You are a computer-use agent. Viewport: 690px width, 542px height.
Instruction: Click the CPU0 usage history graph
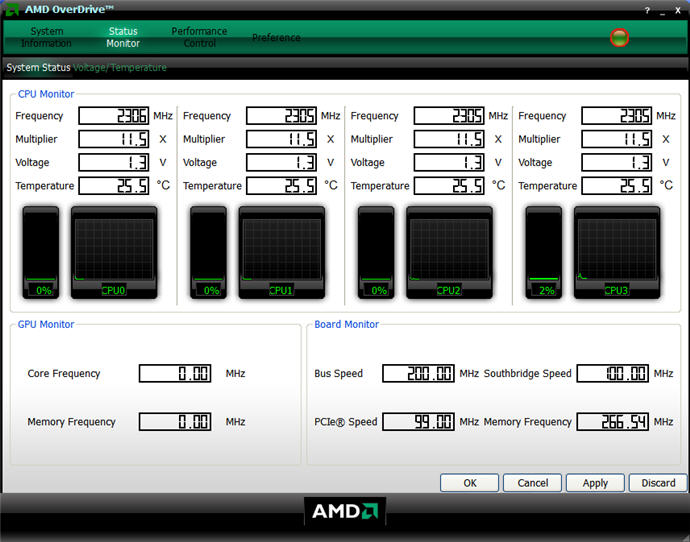click(x=114, y=253)
